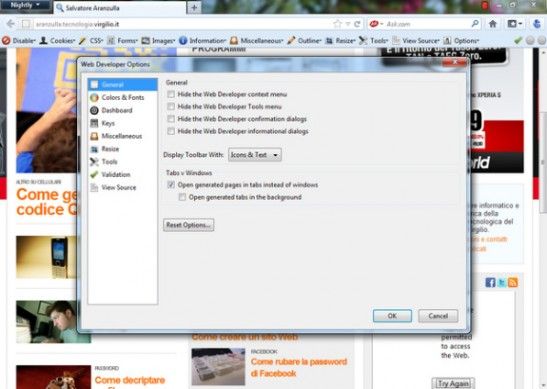Click the address bar URL field
The height and width of the screenshot is (389, 547).
181,24
